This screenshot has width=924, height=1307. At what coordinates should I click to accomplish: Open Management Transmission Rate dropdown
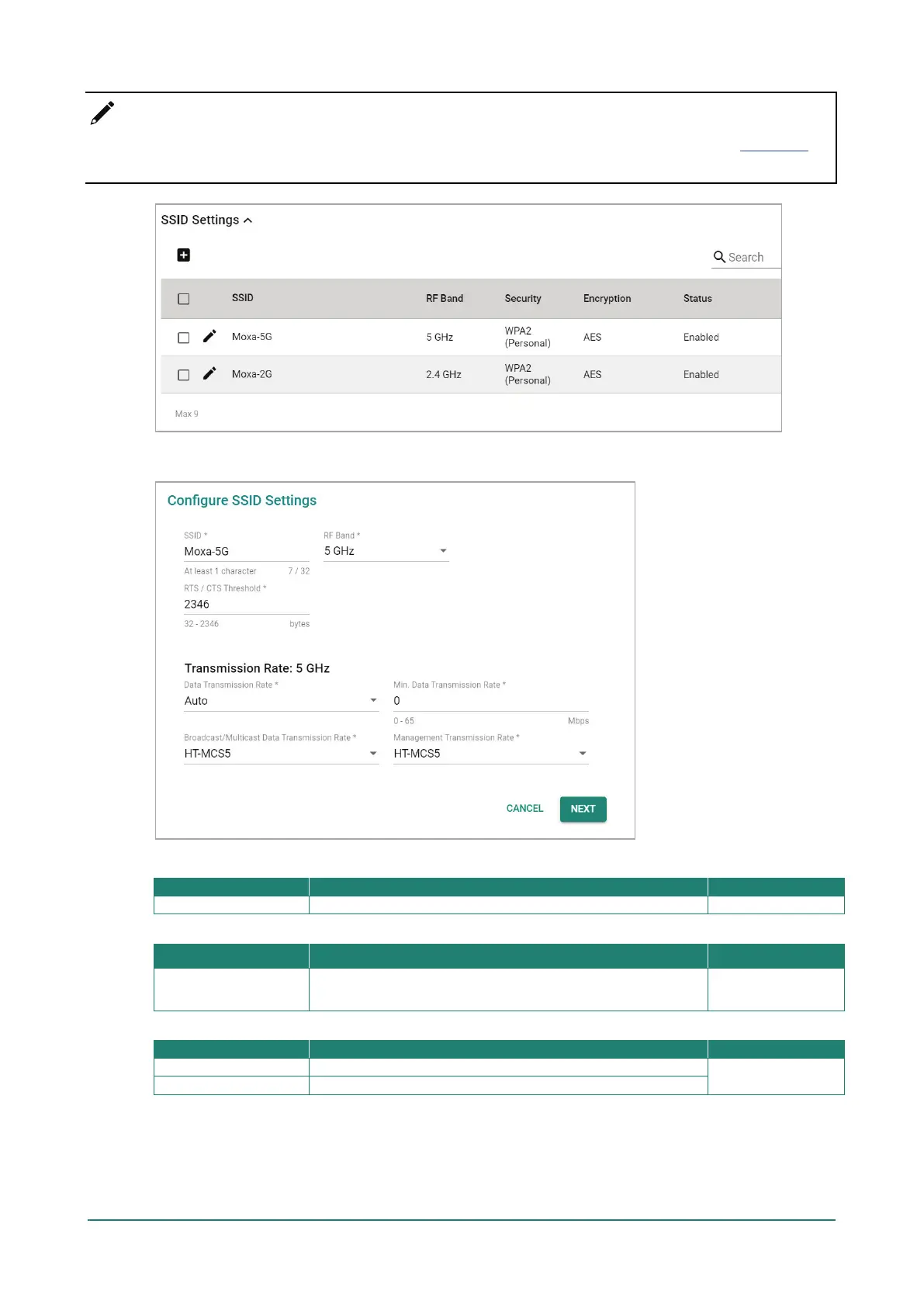click(x=490, y=754)
